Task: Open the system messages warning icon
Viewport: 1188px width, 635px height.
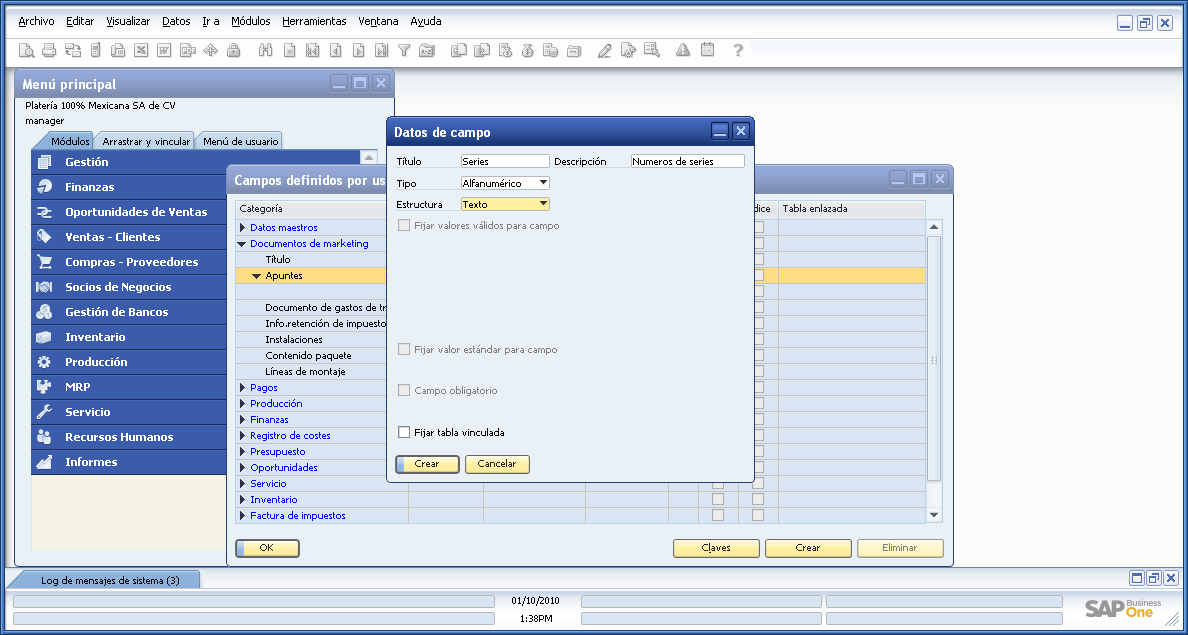Action: 682,49
